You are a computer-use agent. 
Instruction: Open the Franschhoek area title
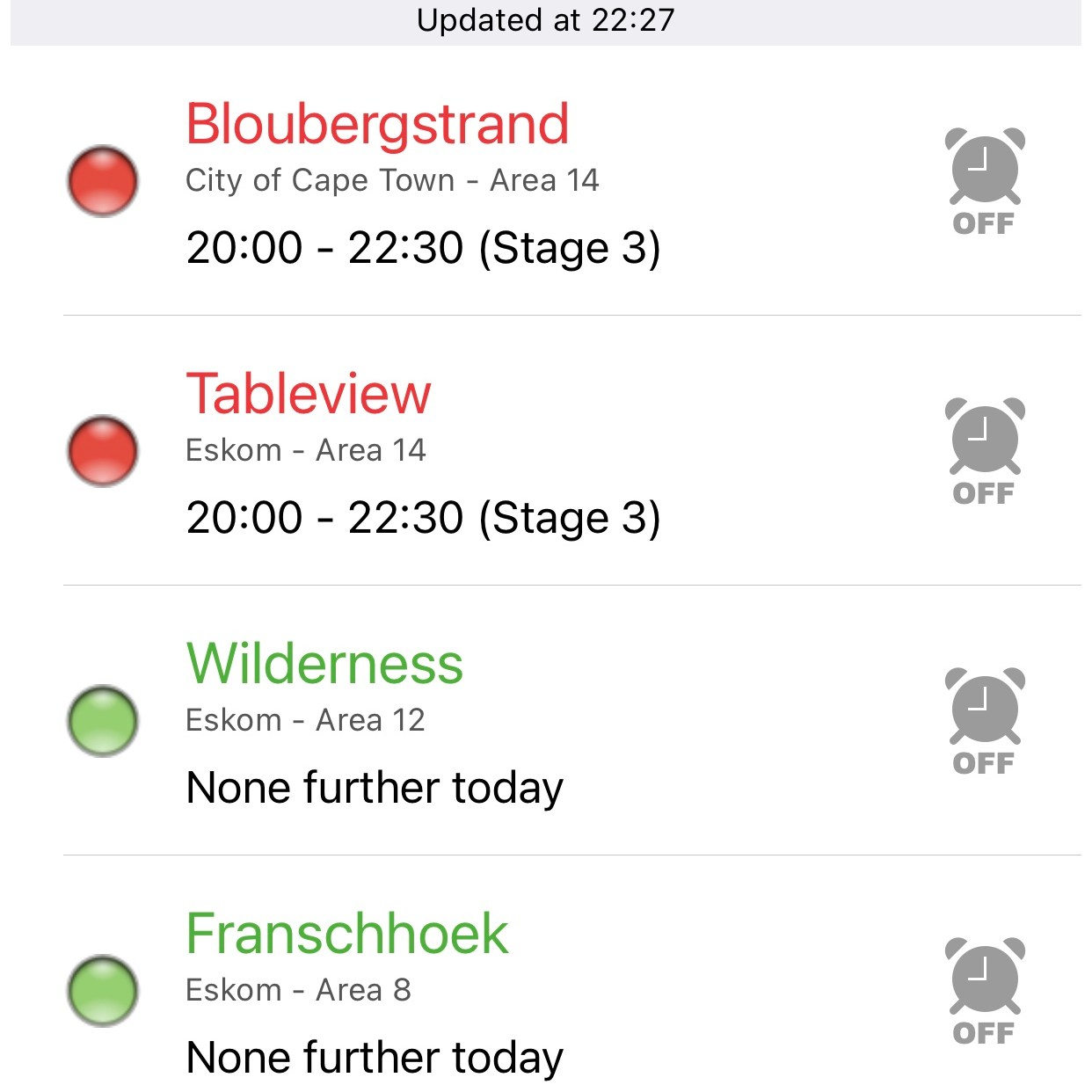click(x=347, y=934)
